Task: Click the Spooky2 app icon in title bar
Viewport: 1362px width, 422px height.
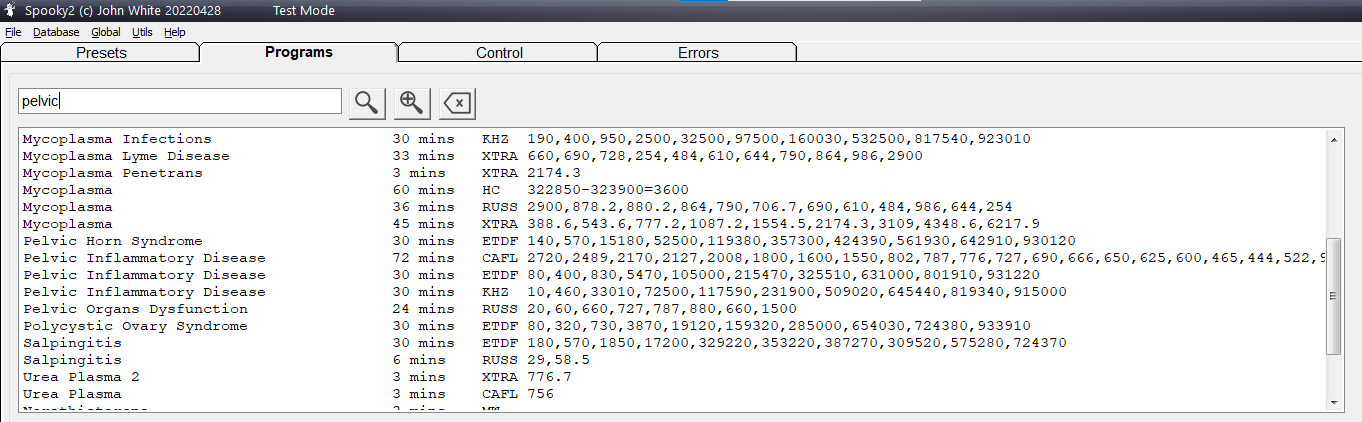Action: point(9,10)
